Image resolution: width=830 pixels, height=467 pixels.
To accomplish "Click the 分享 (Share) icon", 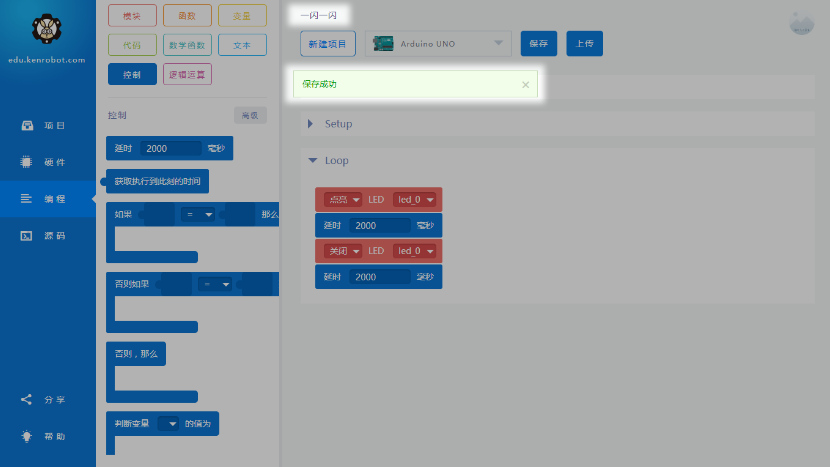I will [27, 399].
